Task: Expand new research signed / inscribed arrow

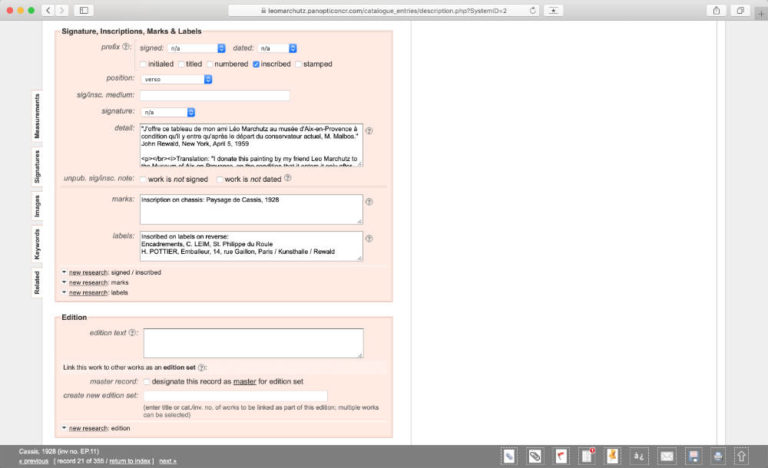Action: coord(64,271)
